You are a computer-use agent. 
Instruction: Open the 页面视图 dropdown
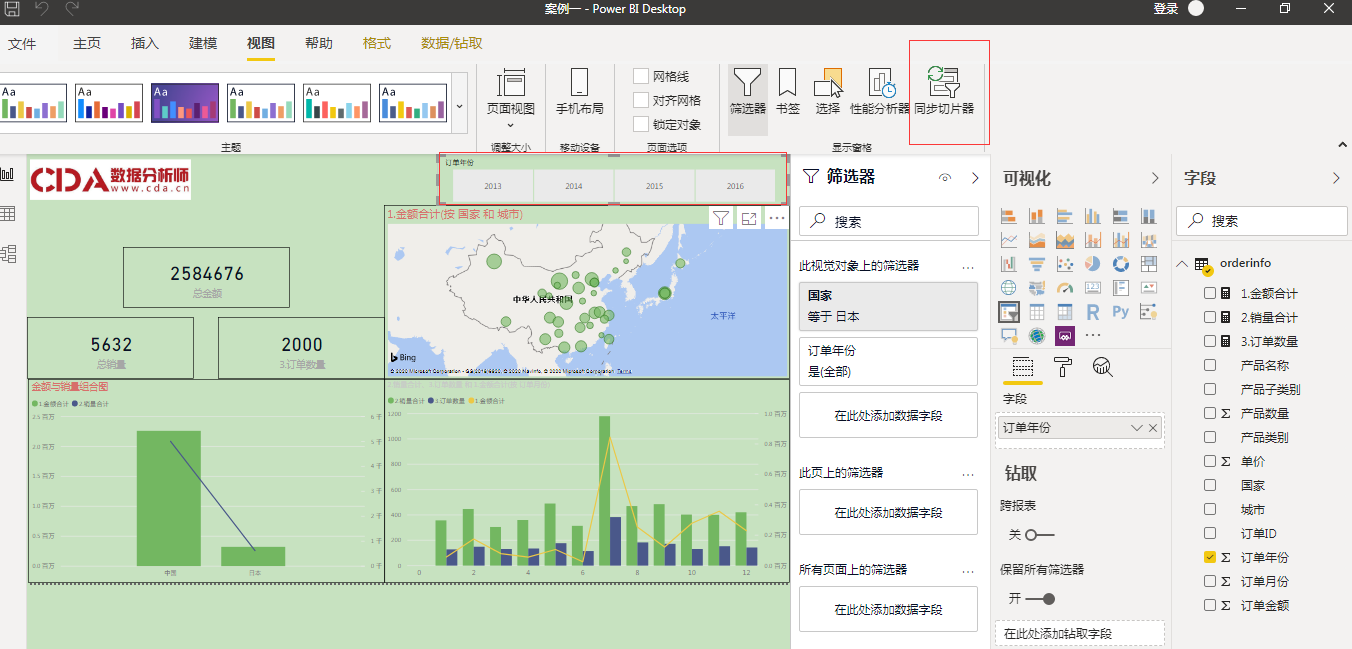click(510, 101)
